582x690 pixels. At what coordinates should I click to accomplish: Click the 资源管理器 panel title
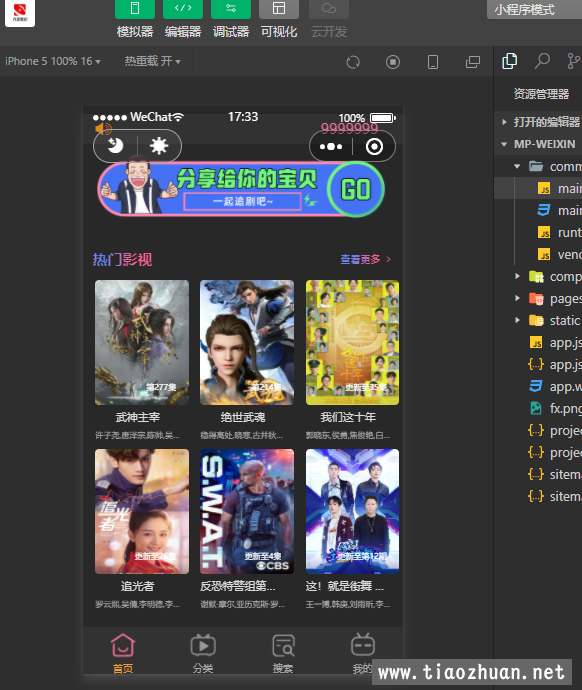click(541, 94)
